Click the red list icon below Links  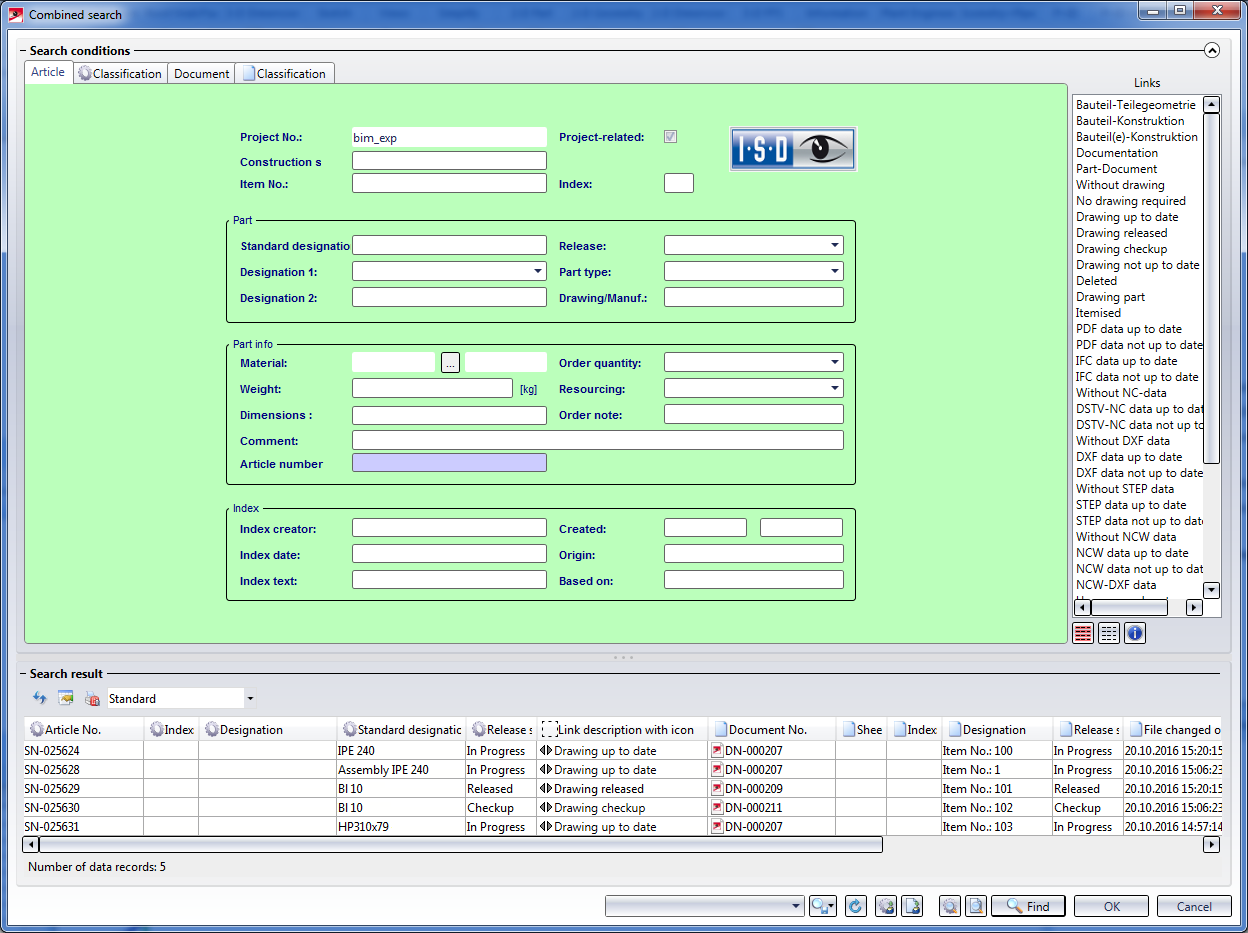[1082, 633]
